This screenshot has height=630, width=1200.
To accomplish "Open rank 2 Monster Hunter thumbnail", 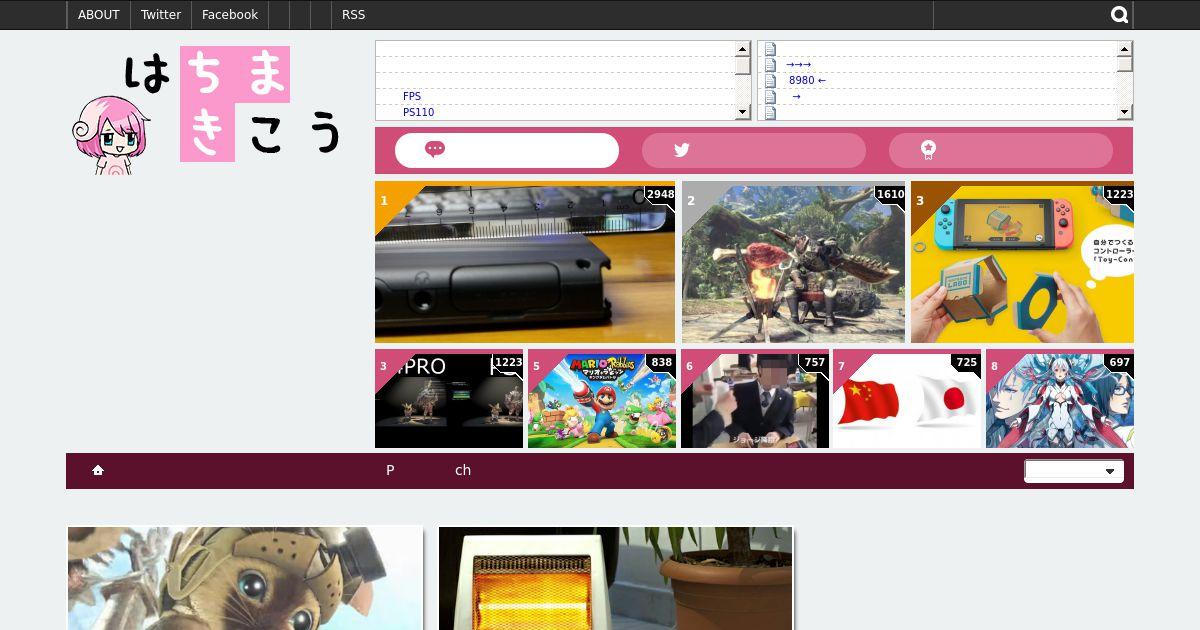I will point(793,263).
